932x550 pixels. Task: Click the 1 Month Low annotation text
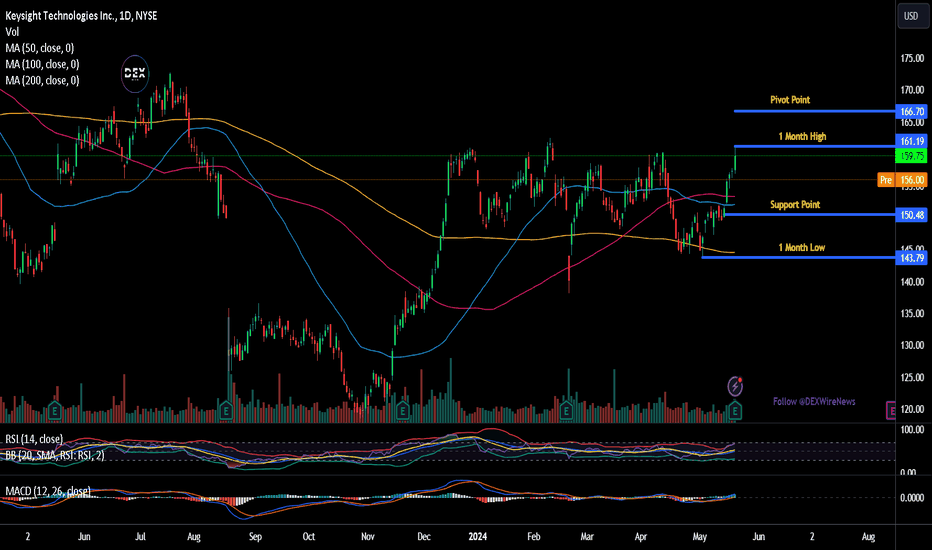(802, 247)
